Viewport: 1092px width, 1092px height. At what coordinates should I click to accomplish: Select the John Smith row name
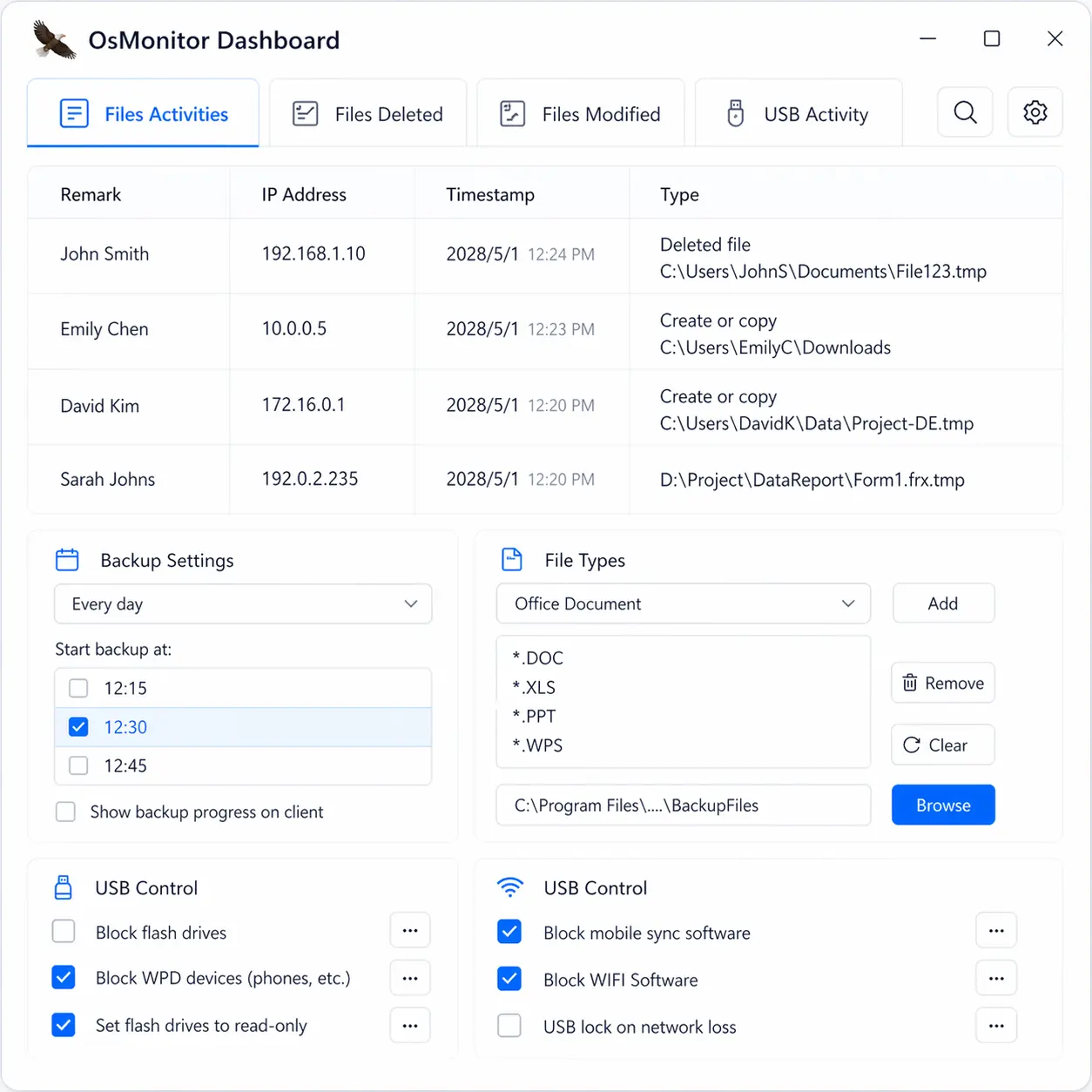[104, 253]
